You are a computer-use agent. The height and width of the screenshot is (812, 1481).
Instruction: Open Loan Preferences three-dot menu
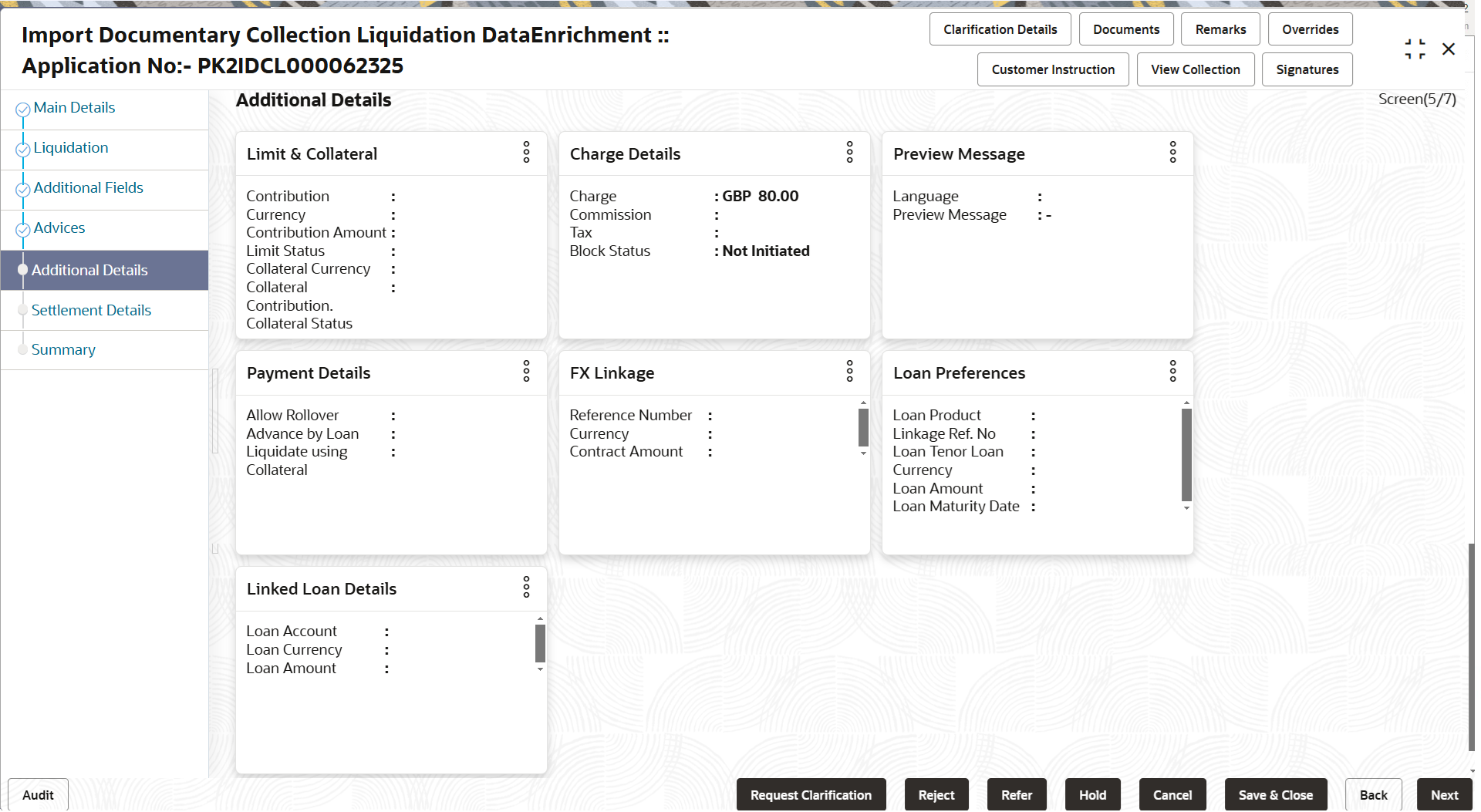pos(1172,372)
